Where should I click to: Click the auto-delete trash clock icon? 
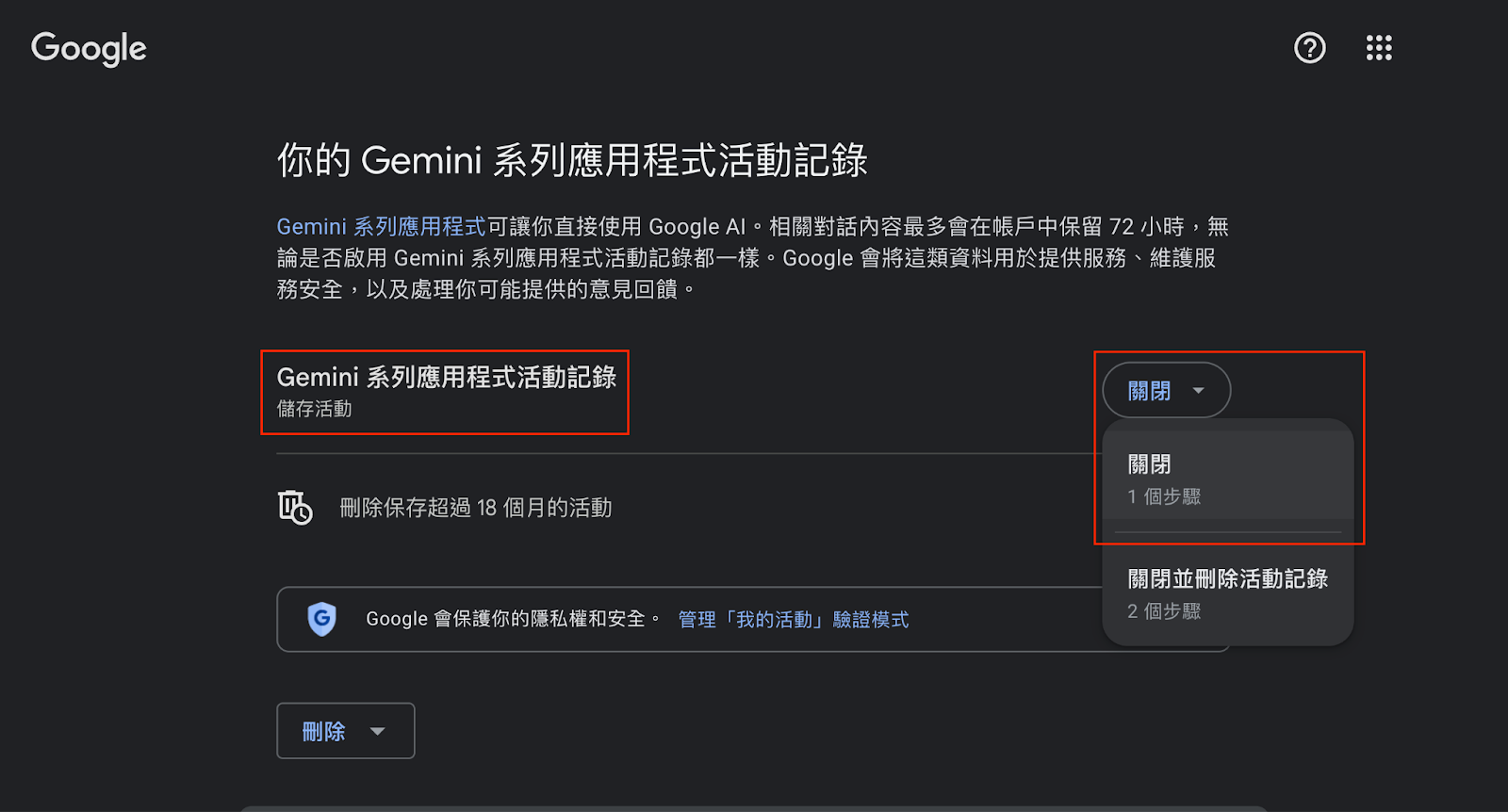point(295,508)
